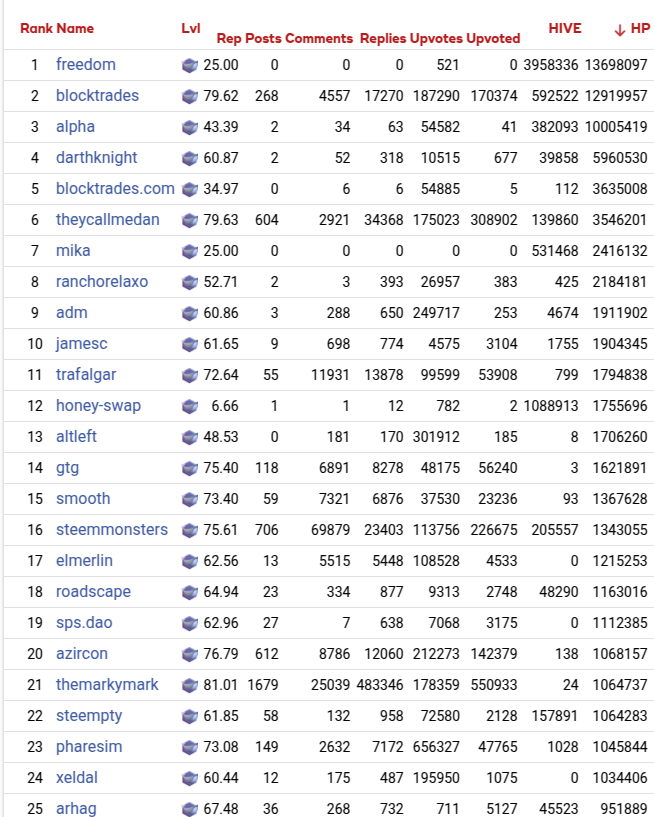Sort by the Upvotes column header
This screenshot has height=817, width=654.
[x=436, y=39]
